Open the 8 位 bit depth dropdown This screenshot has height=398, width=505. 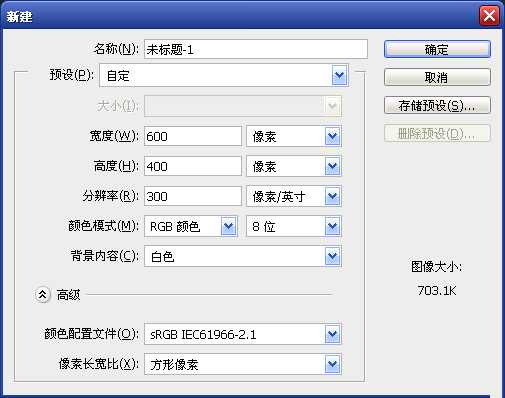[294, 226]
